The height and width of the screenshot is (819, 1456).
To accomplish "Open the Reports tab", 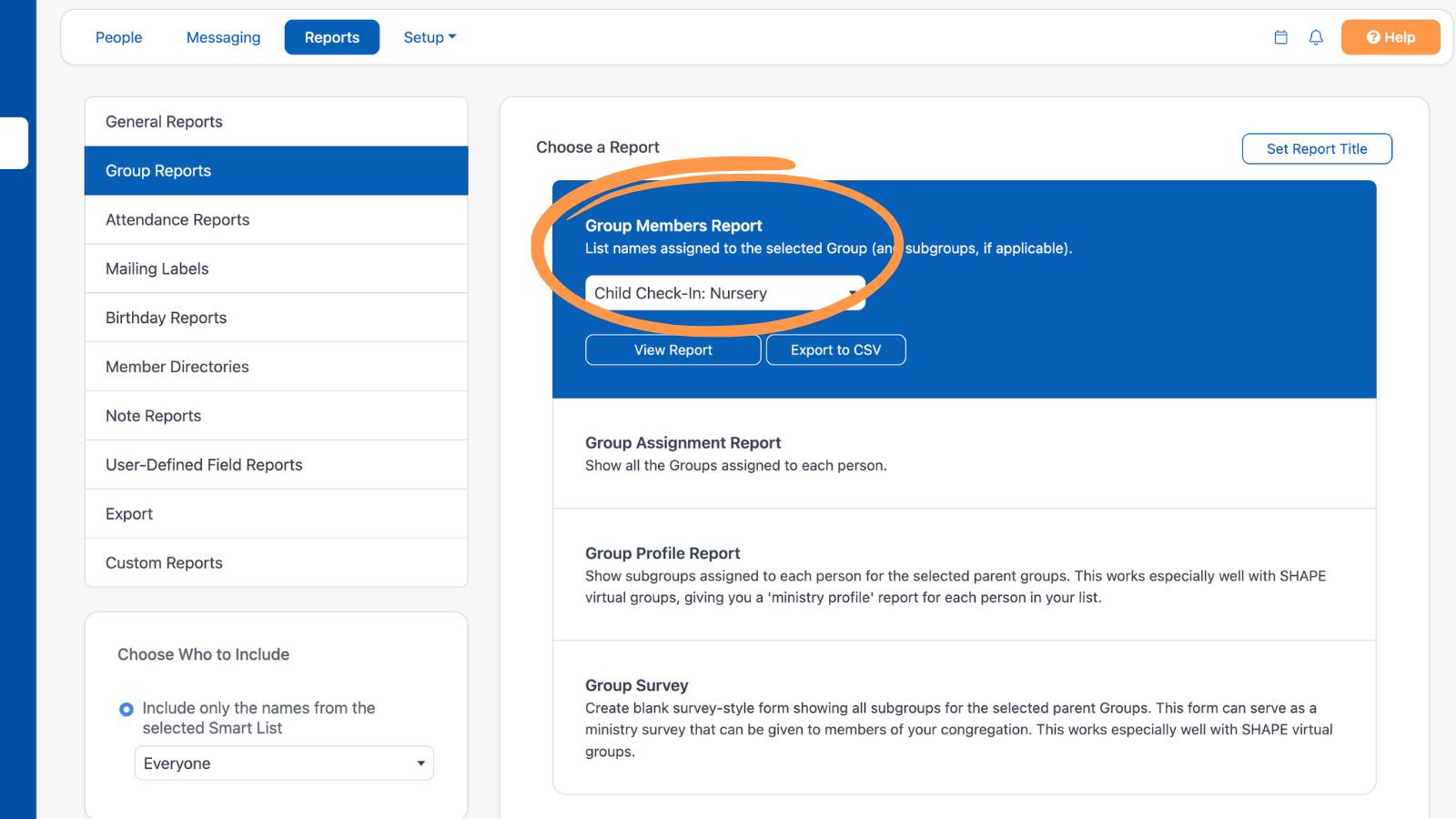I will click(332, 37).
